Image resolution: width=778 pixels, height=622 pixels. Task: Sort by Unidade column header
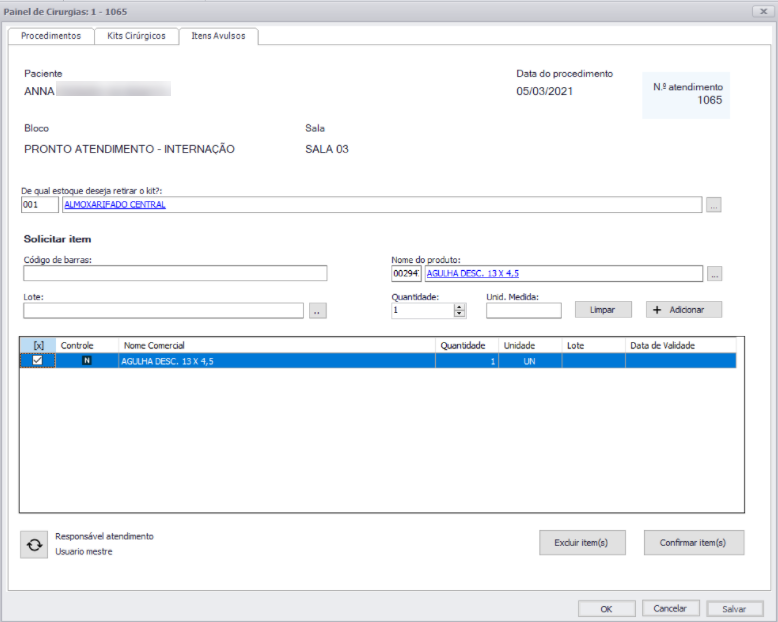pyautogui.click(x=530, y=345)
